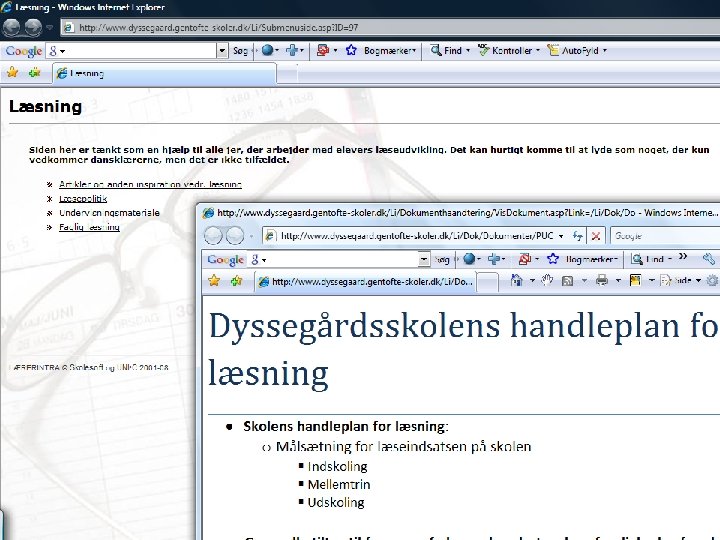Click the home icon in popup toolbar

pyautogui.click(x=516, y=280)
